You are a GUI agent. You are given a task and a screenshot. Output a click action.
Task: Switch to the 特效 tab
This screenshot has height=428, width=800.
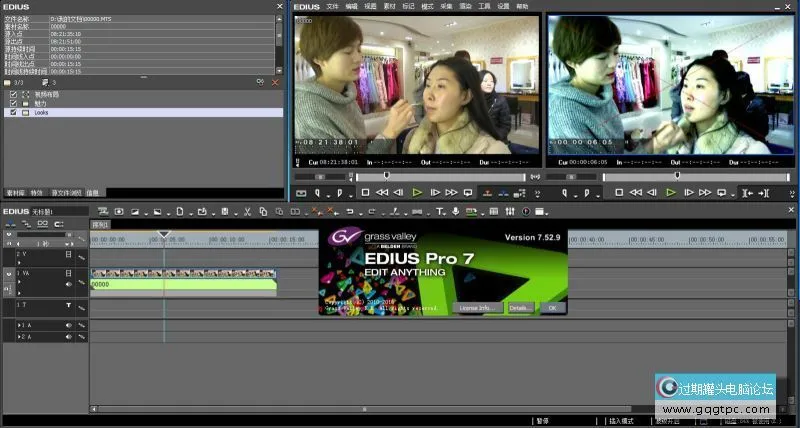37,192
